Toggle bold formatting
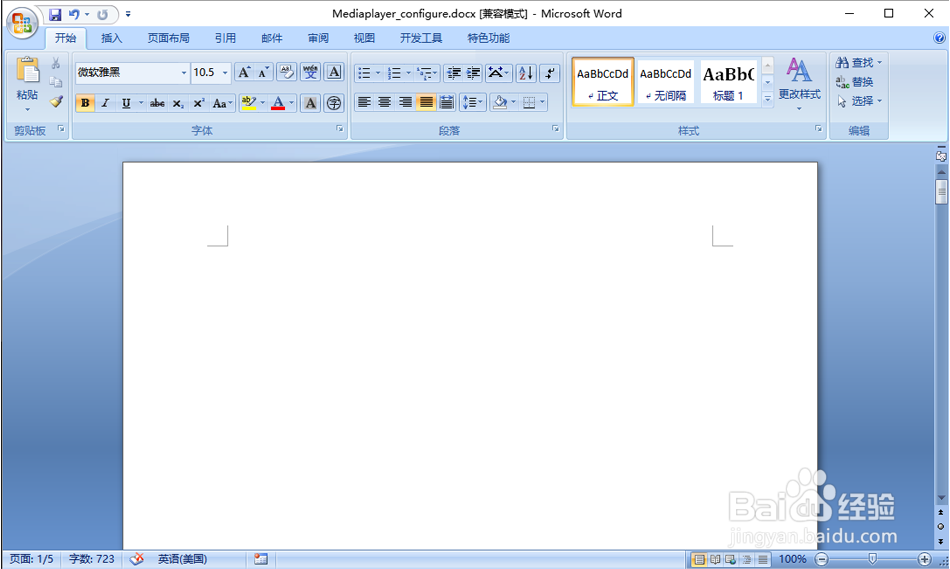 pyautogui.click(x=85, y=103)
